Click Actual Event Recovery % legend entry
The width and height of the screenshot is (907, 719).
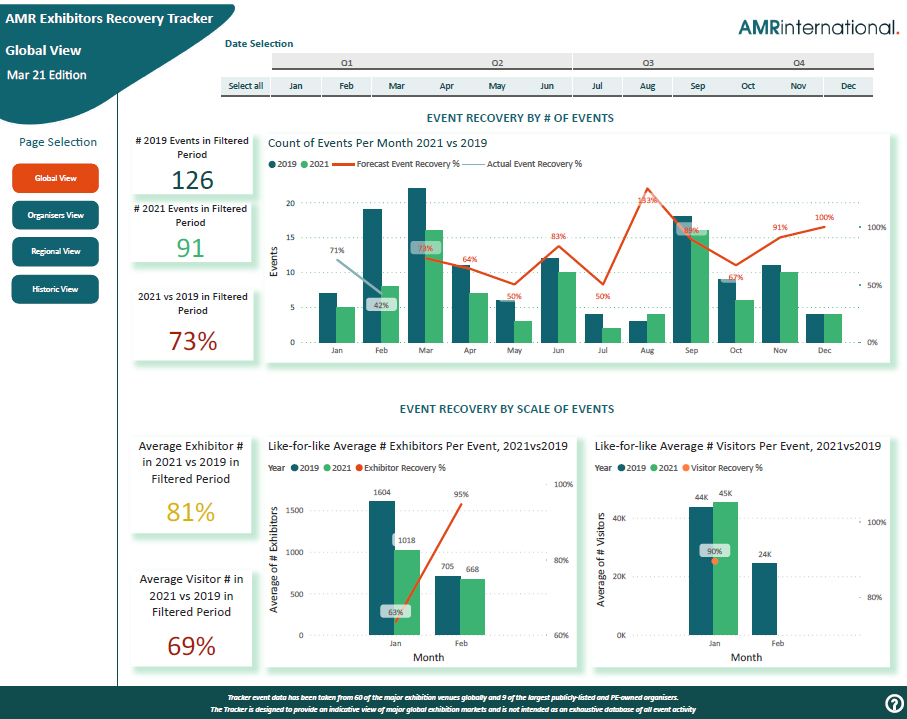(522, 164)
